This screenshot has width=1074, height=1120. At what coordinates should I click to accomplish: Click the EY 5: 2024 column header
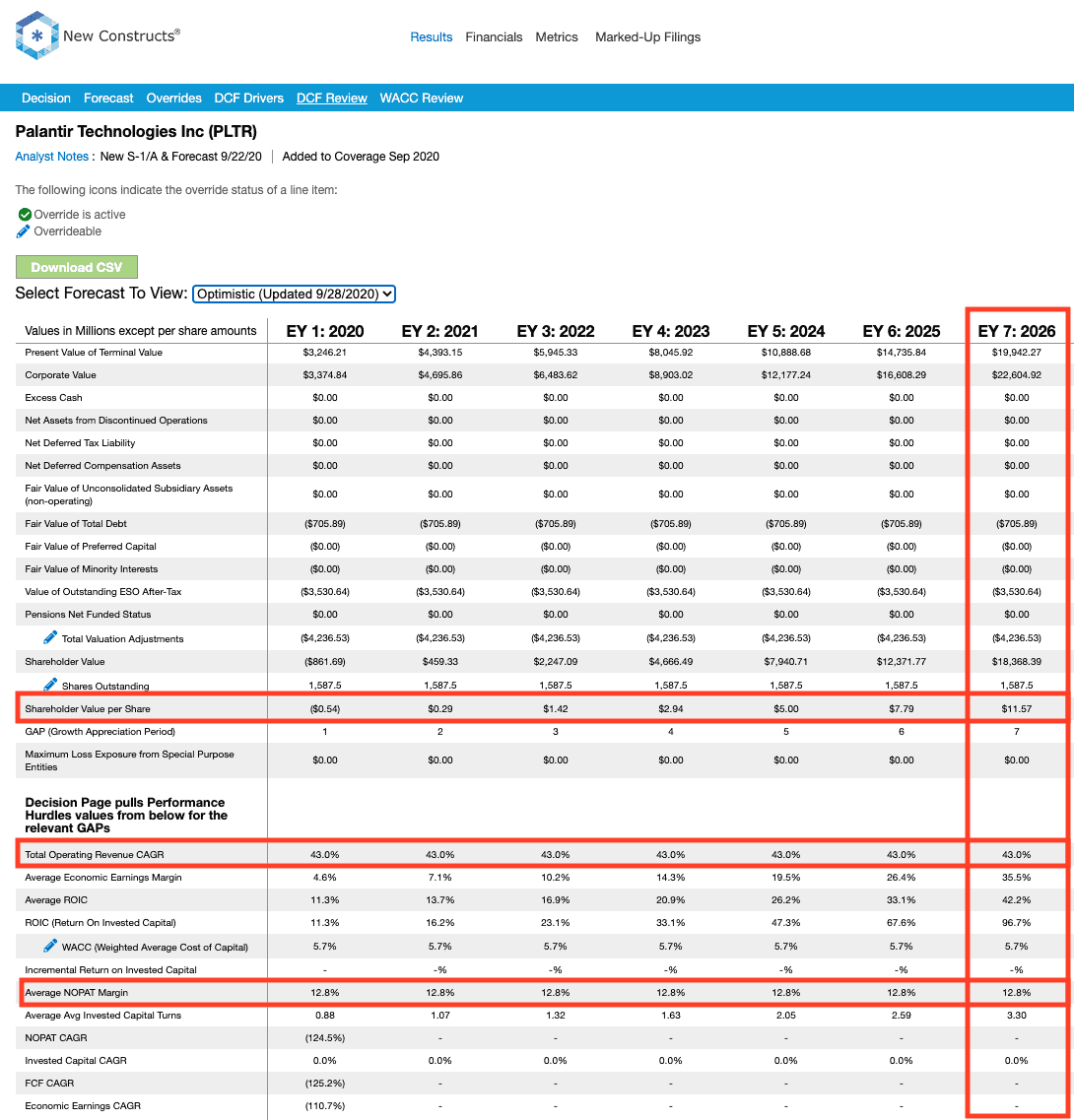tap(786, 331)
